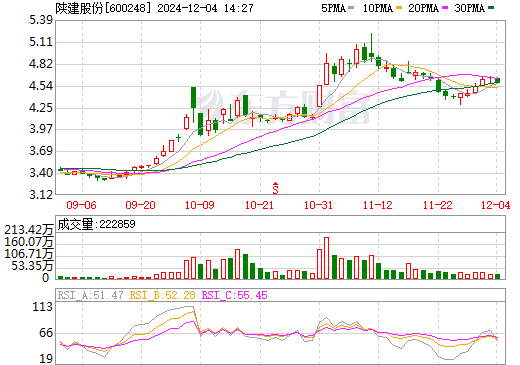Click the 5.11 price axis label
This screenshot has width=520, height=365.
(x=41, y=42)
